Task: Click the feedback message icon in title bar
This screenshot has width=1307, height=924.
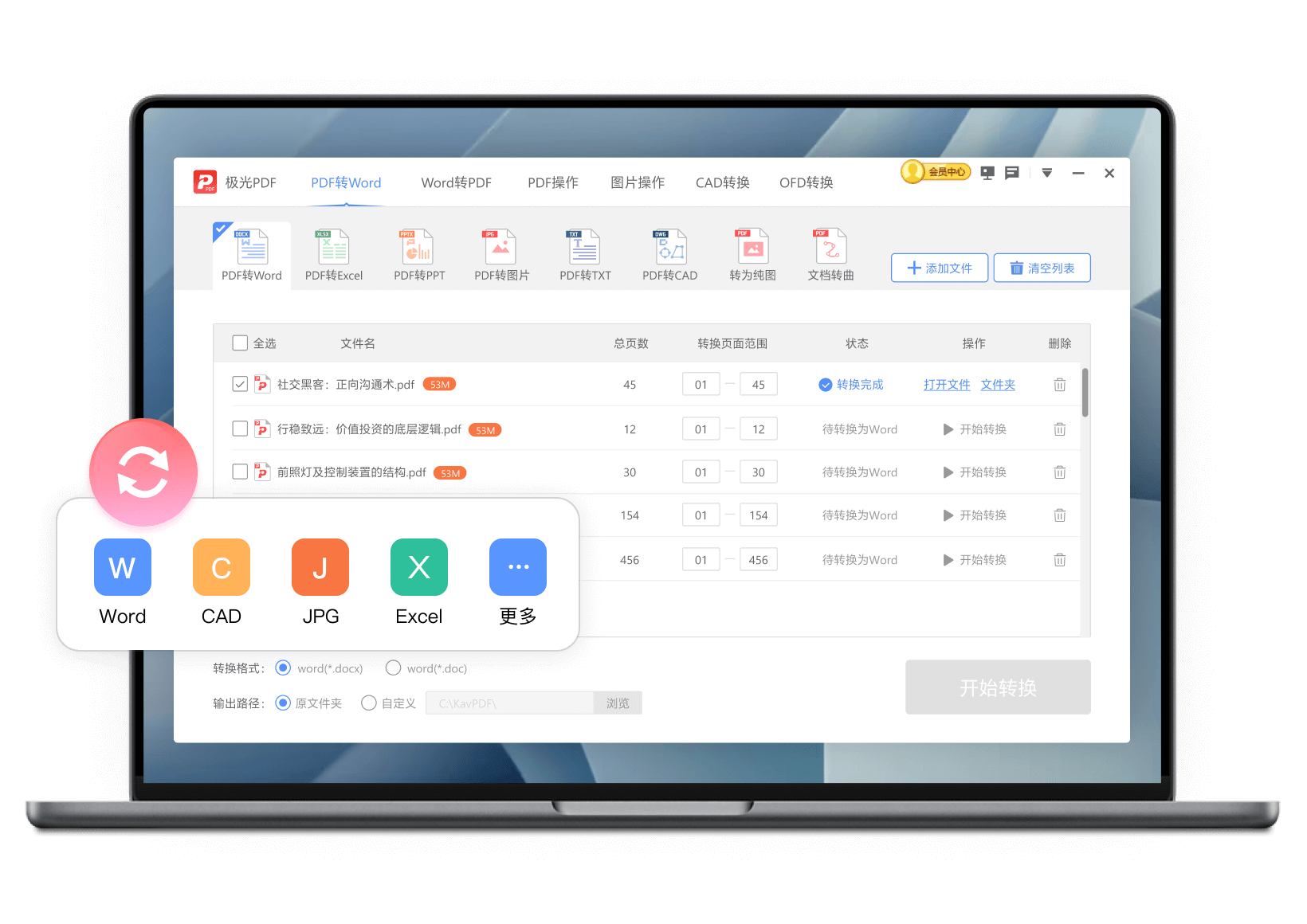Action: pyautogui.click(x=1011, y=173)
